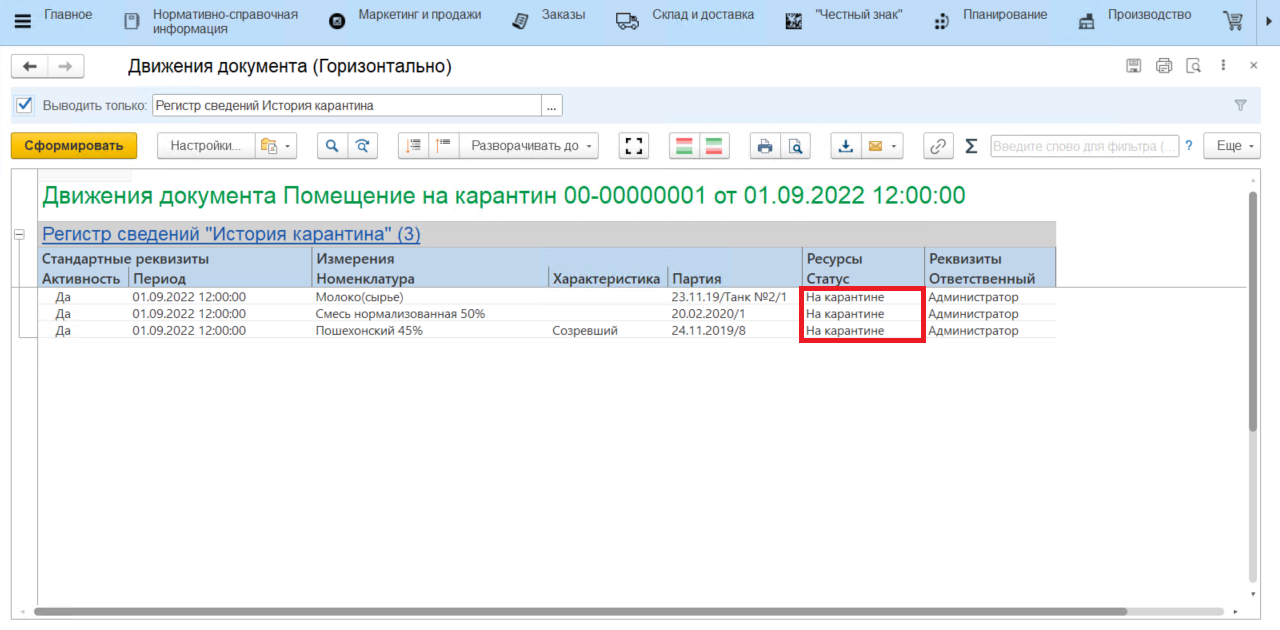
Task: Click the horizontal scrollbar at bottom
Action: [580, 611]
